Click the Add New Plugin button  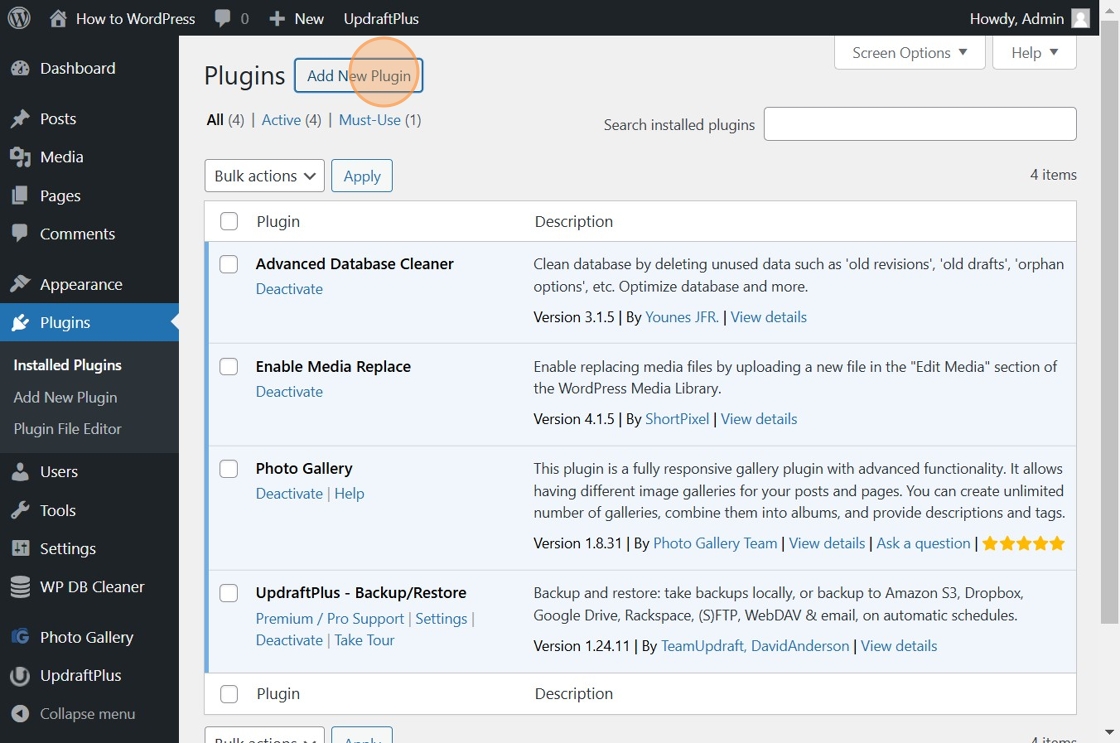[359, 76]
